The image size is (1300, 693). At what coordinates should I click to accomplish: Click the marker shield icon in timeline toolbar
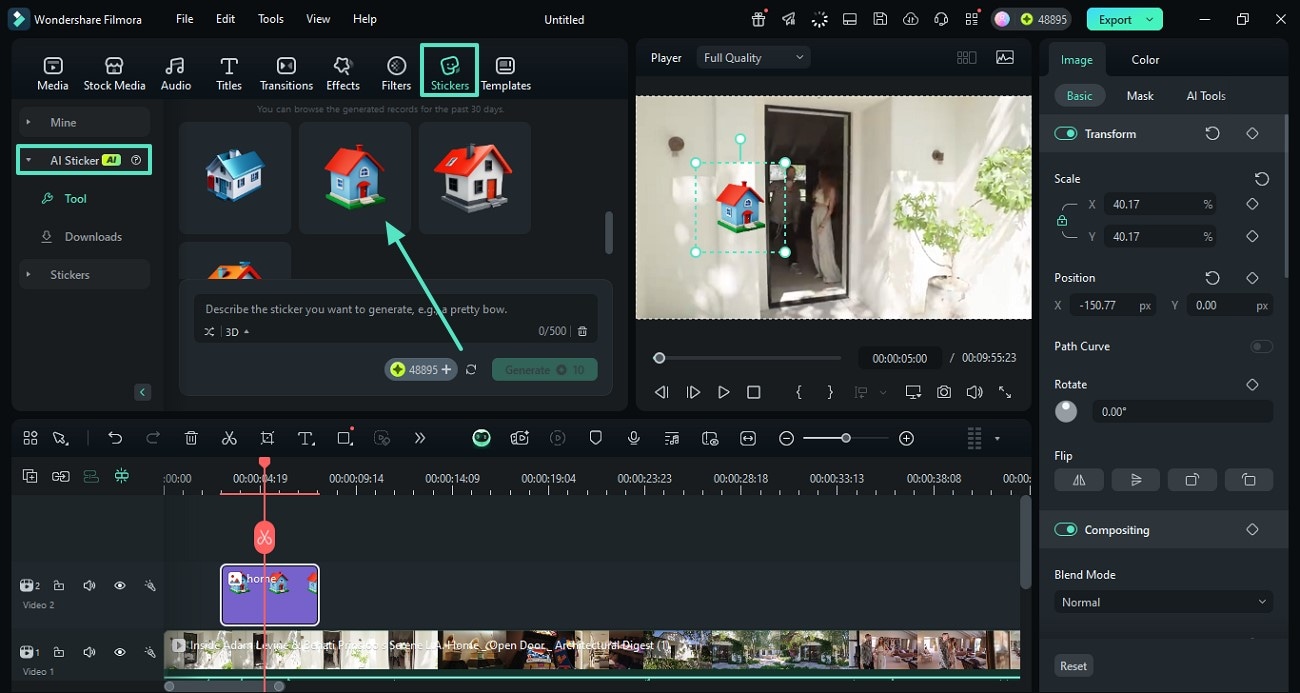coord(595,438)
